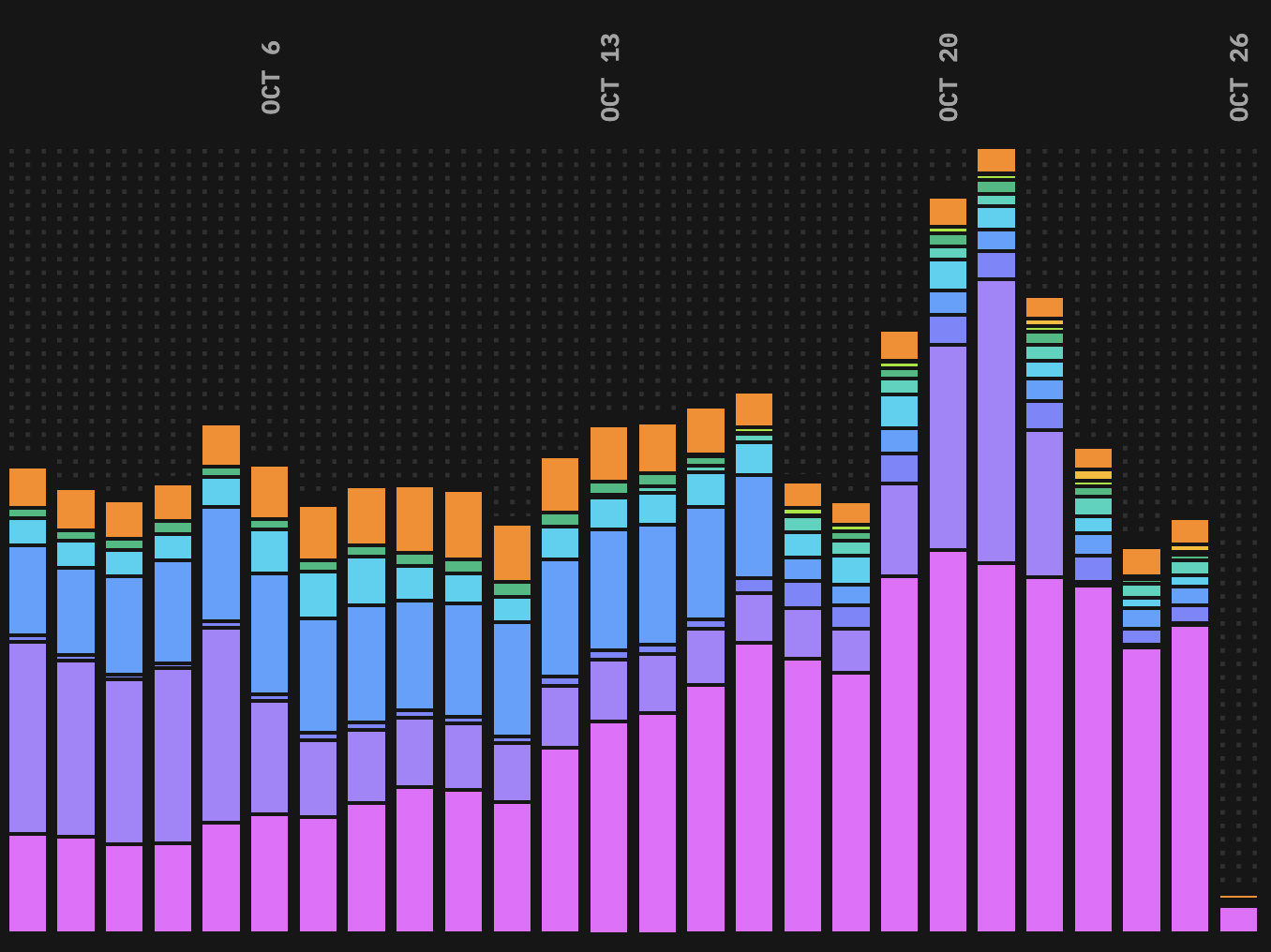
Task: Click the OCT 20 axis label
Action: (948, 77)
